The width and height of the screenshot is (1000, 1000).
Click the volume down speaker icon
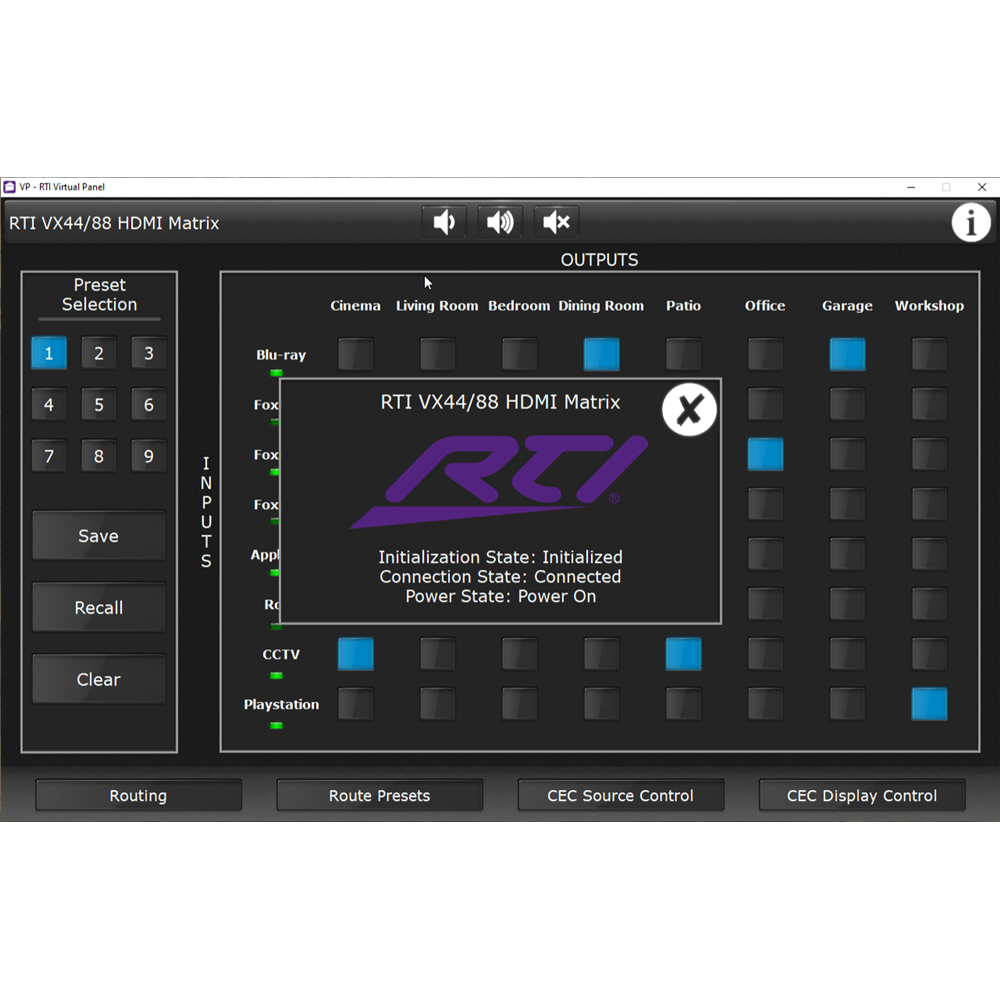point(444,222)
